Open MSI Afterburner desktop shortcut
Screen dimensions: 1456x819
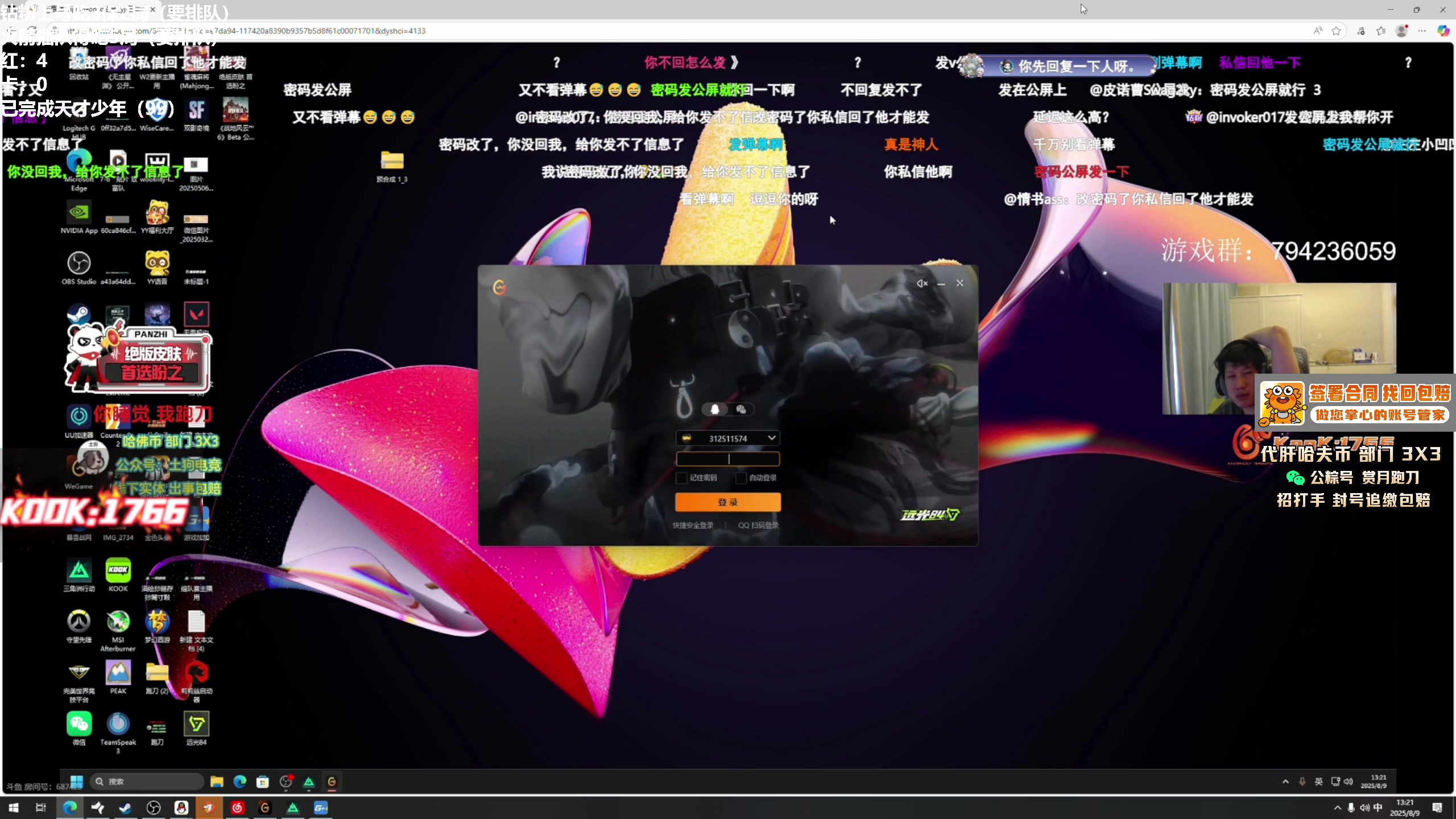(118, 630)
